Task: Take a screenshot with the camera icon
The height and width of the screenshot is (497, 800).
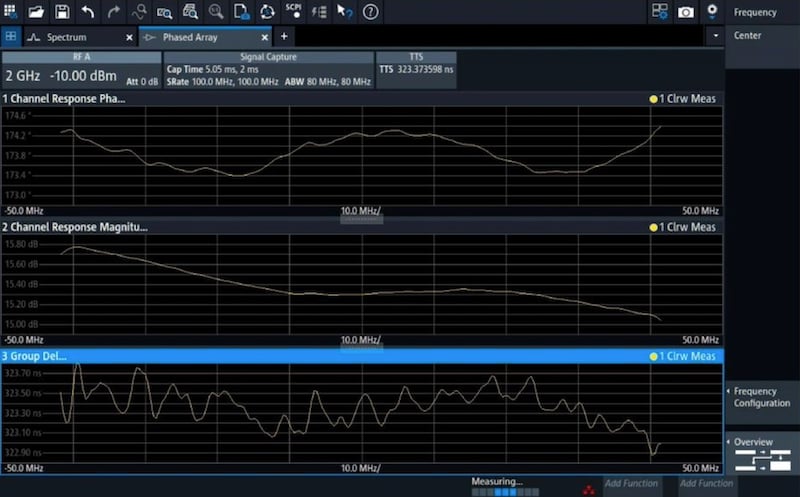Action: pyautogui.click(x=686, y=11)
